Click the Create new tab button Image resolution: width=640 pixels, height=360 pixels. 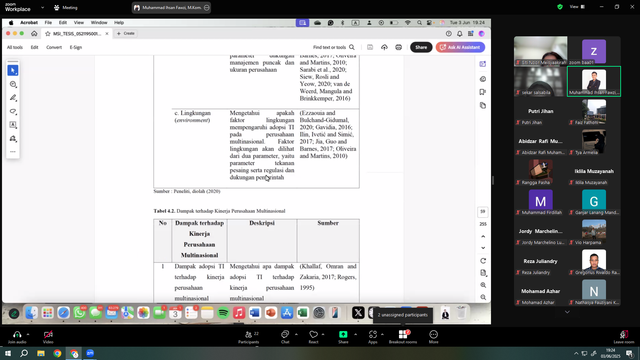click(x=126, y=33)
